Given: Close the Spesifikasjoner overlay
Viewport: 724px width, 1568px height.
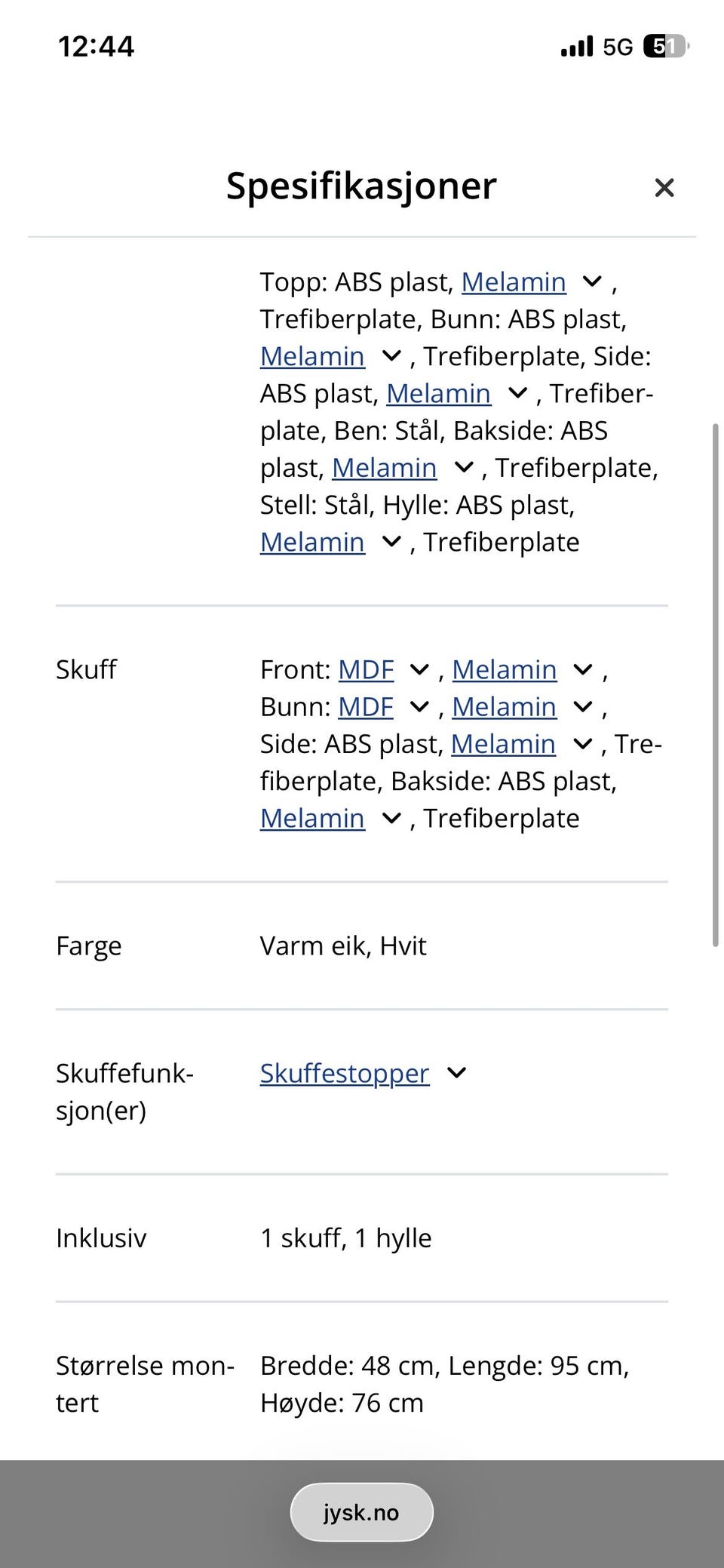Looking at the screenshot, I should coord(664,187).
